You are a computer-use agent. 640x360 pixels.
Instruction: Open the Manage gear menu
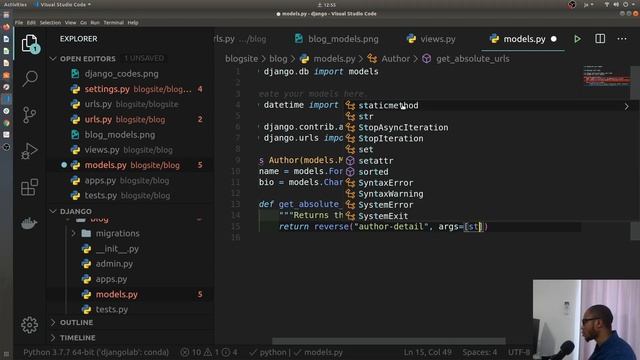tap(29, 325)
